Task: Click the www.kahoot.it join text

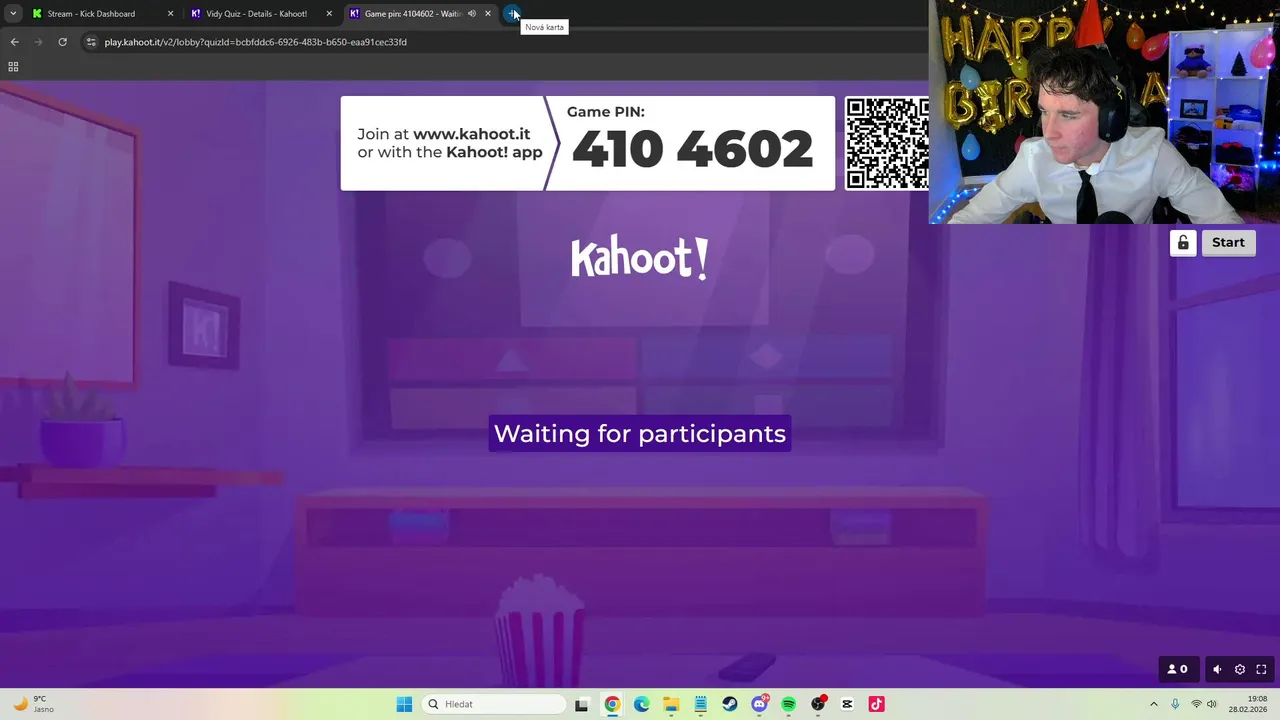Action: [471, 134]
